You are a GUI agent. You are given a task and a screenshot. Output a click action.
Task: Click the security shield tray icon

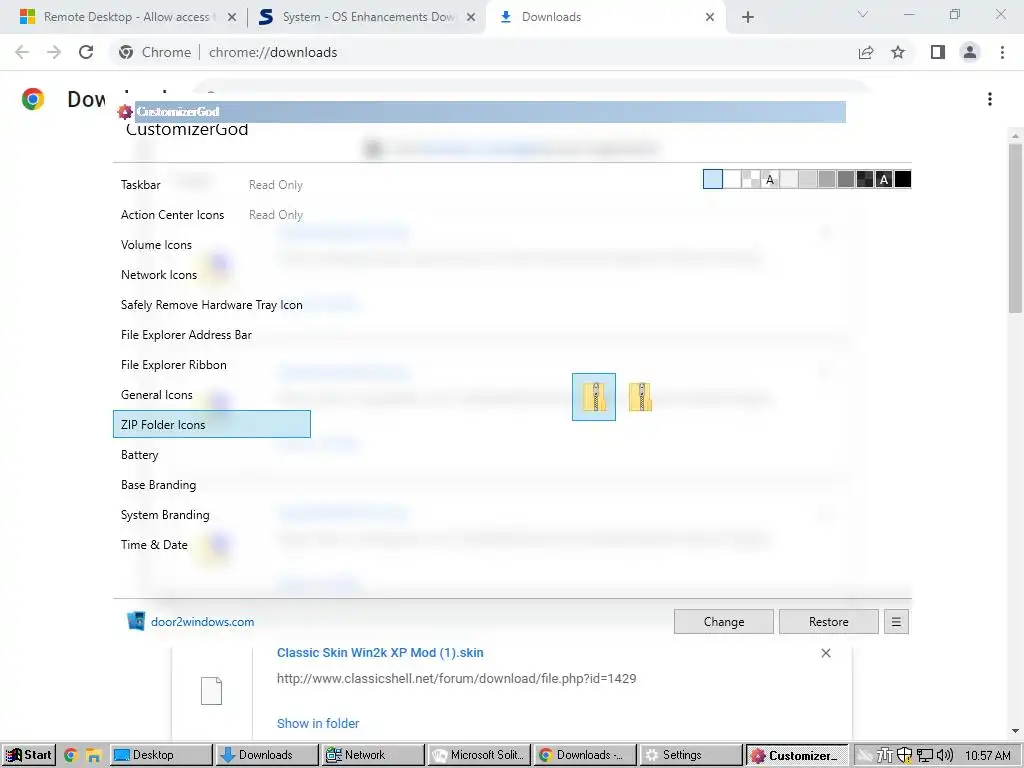[x=904, y=755]
